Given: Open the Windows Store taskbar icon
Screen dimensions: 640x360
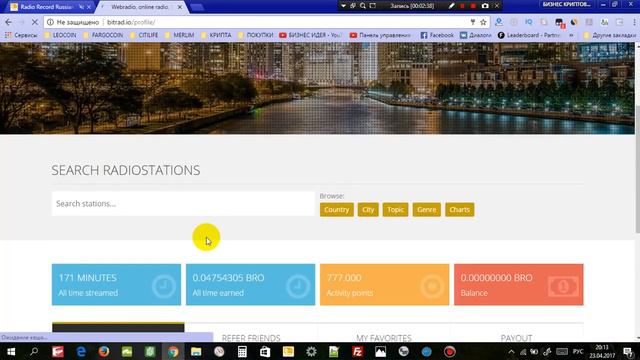Looking at the screenshot, I should [x=265, y=351].
